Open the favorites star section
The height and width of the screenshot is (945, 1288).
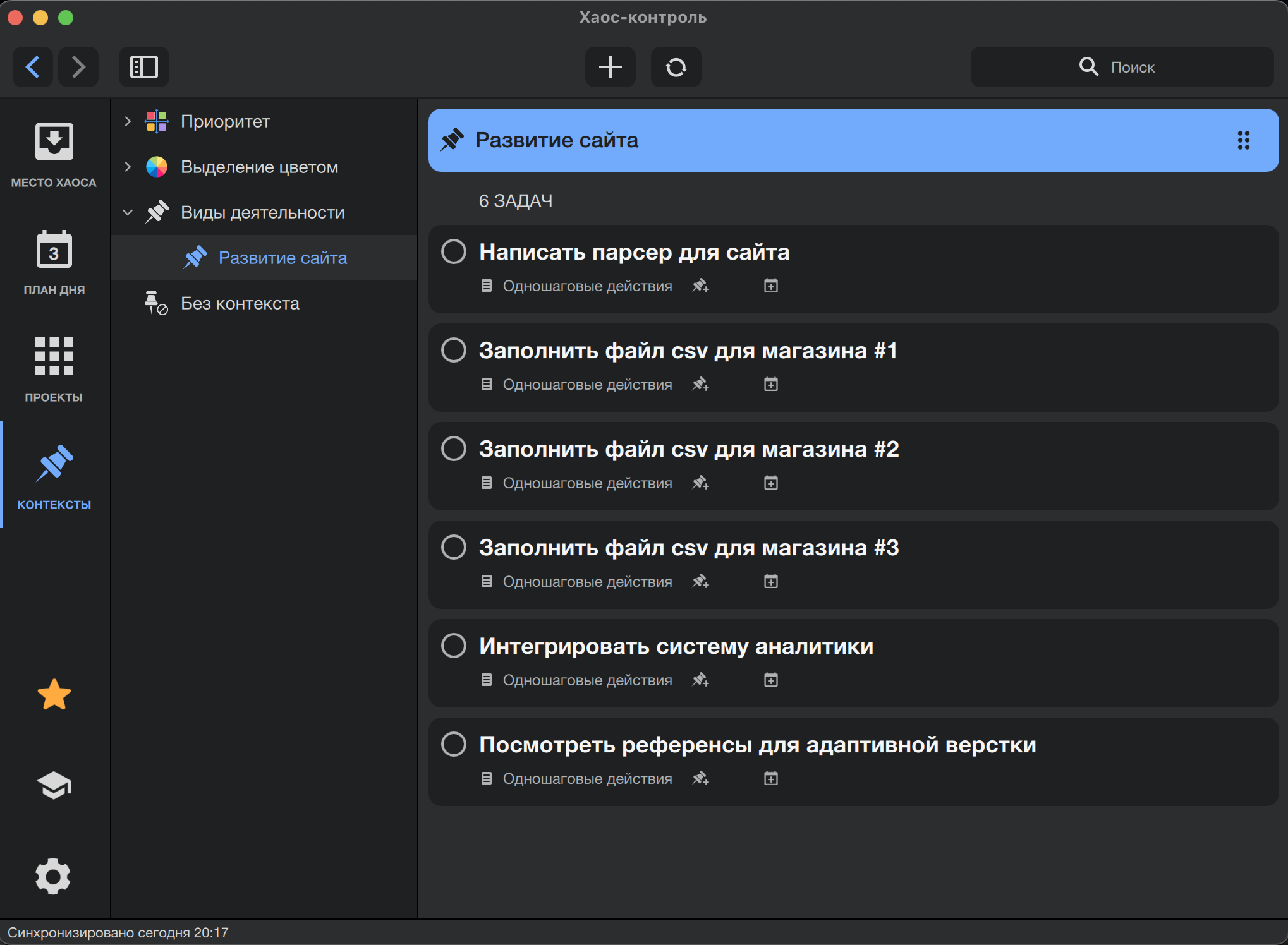pos(54,695)
